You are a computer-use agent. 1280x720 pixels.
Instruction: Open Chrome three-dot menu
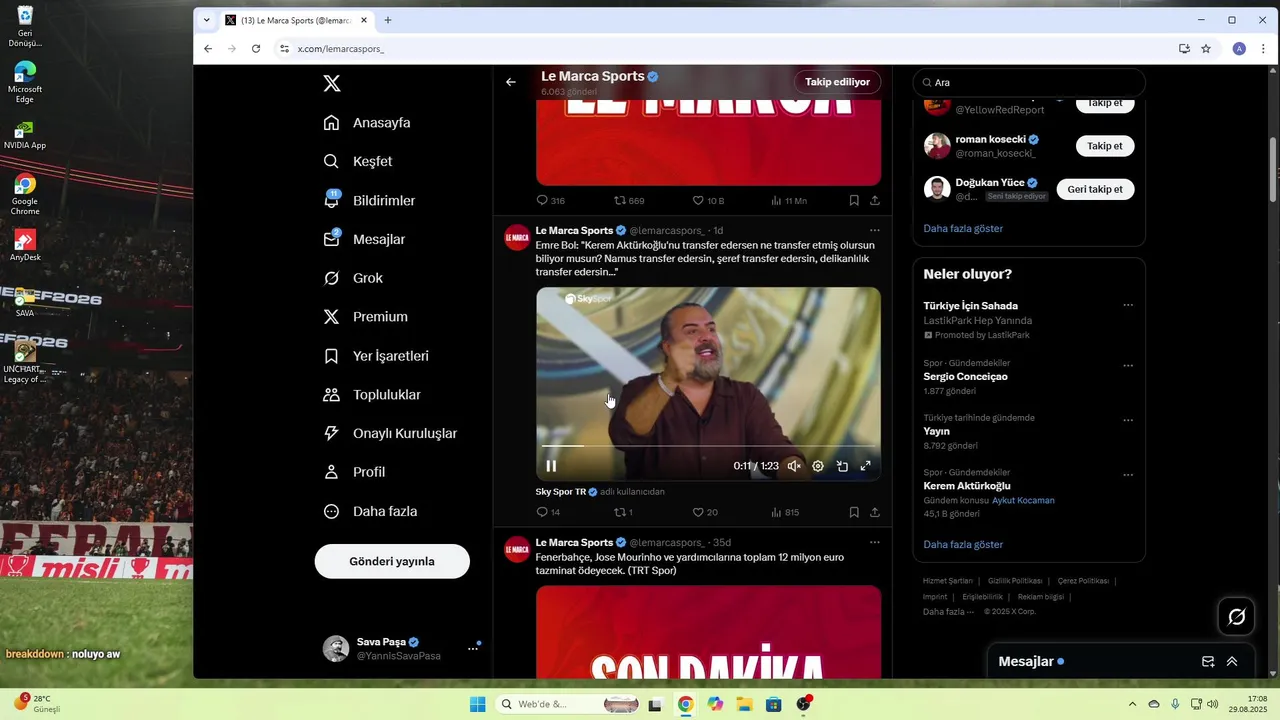[x=1264, y=48]
